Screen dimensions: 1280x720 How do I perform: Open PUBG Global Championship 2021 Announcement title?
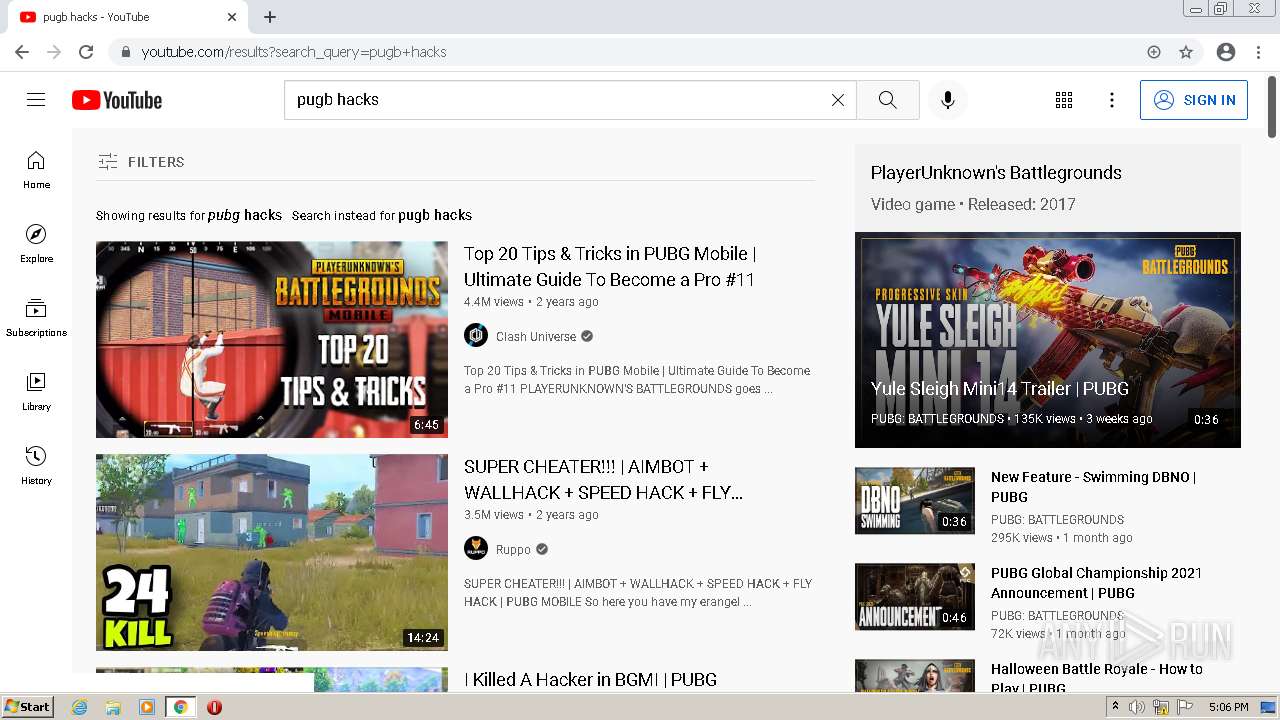click(x=1096, y=583)
